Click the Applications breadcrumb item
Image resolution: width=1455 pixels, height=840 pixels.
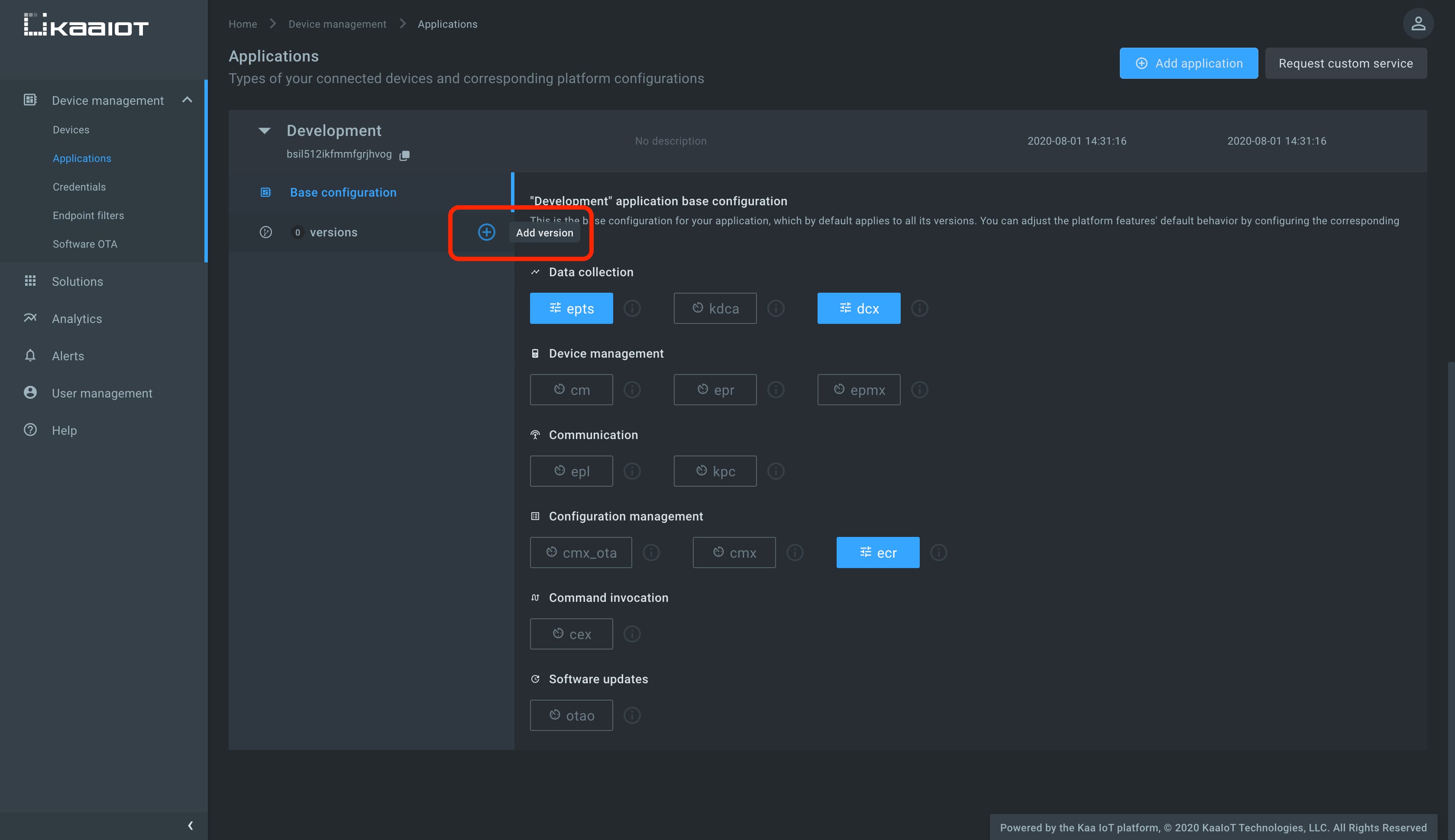pyautogui.click(x=448, y=24)
